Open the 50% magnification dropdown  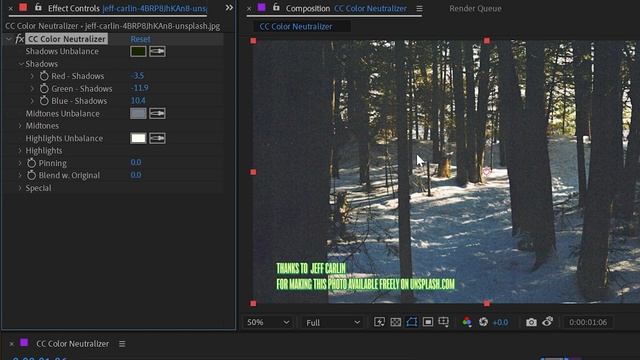click(268, 322)
